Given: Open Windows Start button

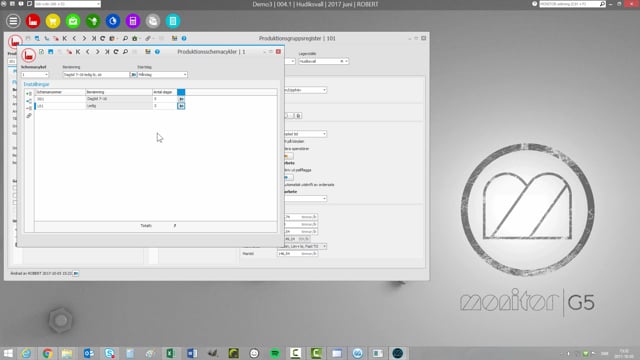Looking at the screenshot, I should coord(8,353).
